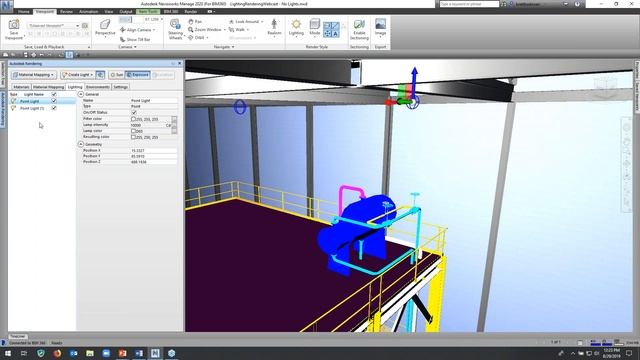Open the Realism avatar options
This screenshot has width=640, height=360.
(x=274, y=24)
